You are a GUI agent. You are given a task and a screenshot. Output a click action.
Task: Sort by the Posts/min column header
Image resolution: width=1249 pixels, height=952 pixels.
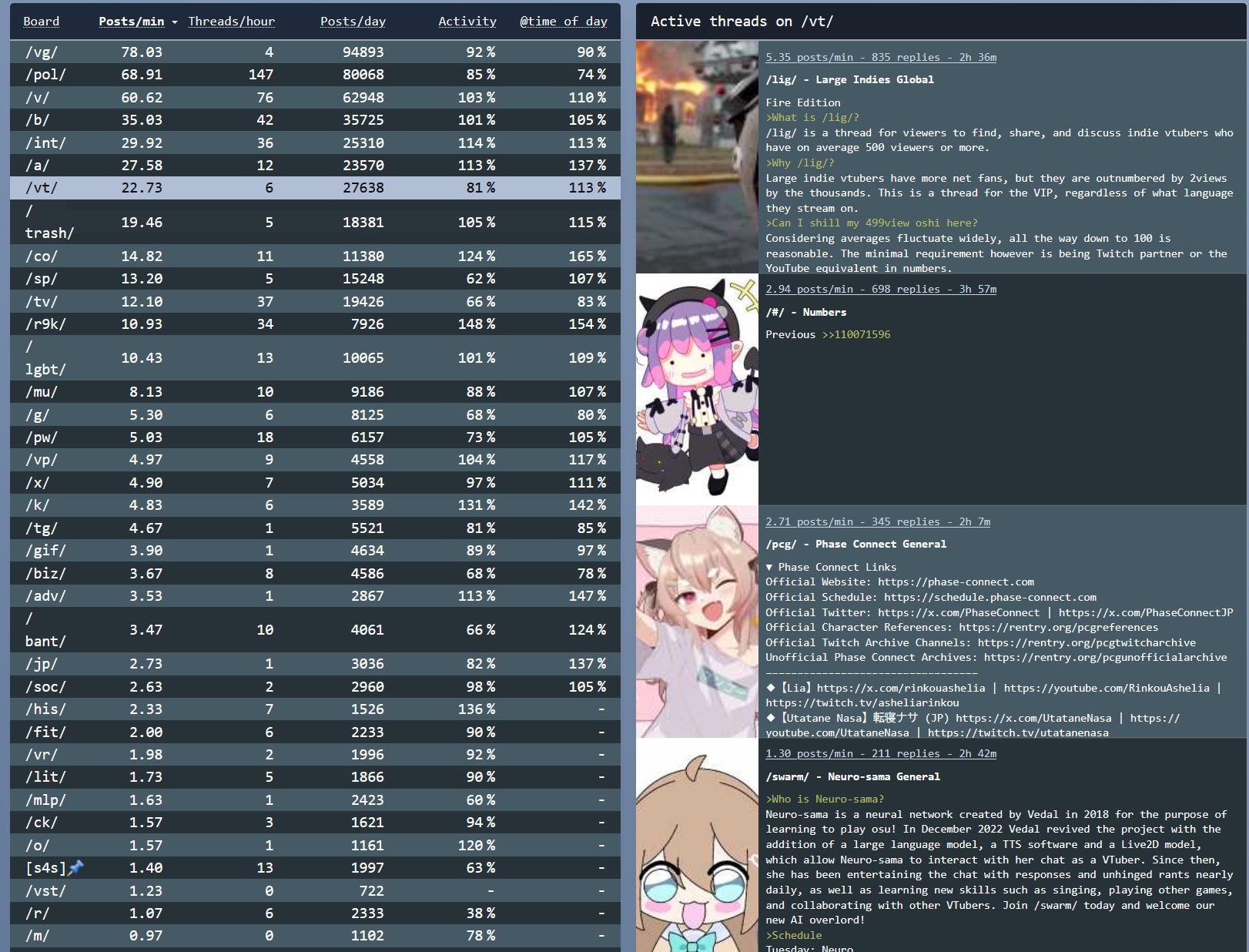132,22
